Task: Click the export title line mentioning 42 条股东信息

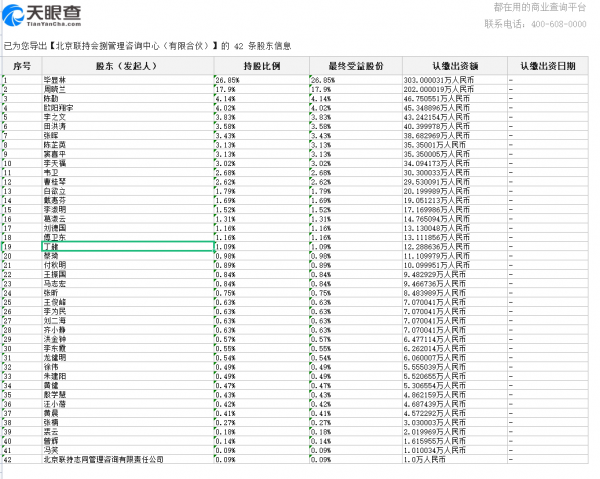Action: click(147, 46)
